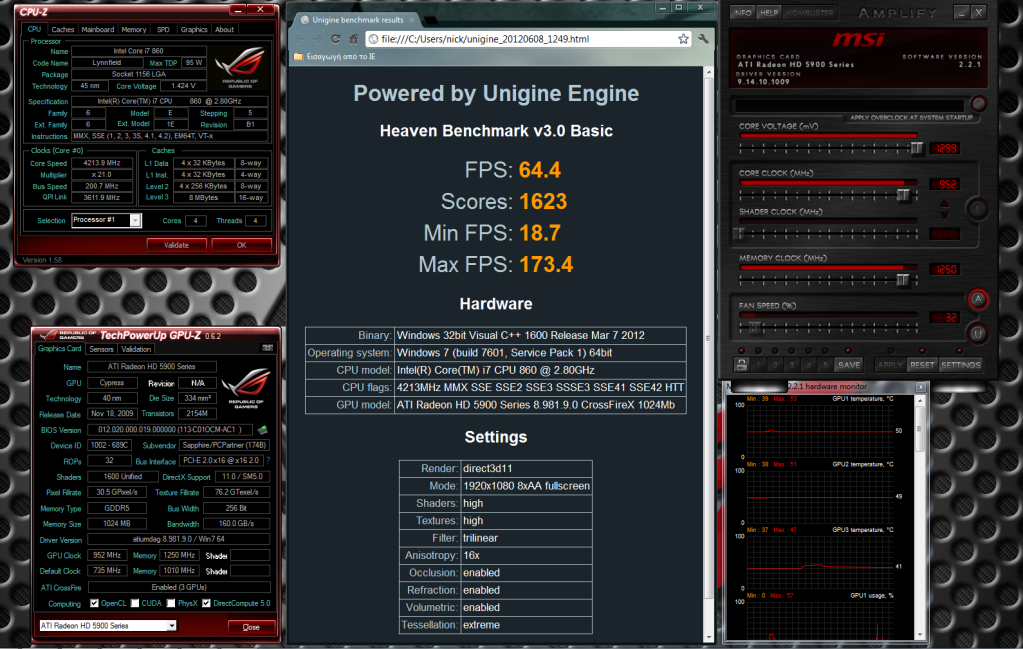Click the core clock value 952 display
The width and height of the screenshot is (1023, 649).
tap(945, 185)
